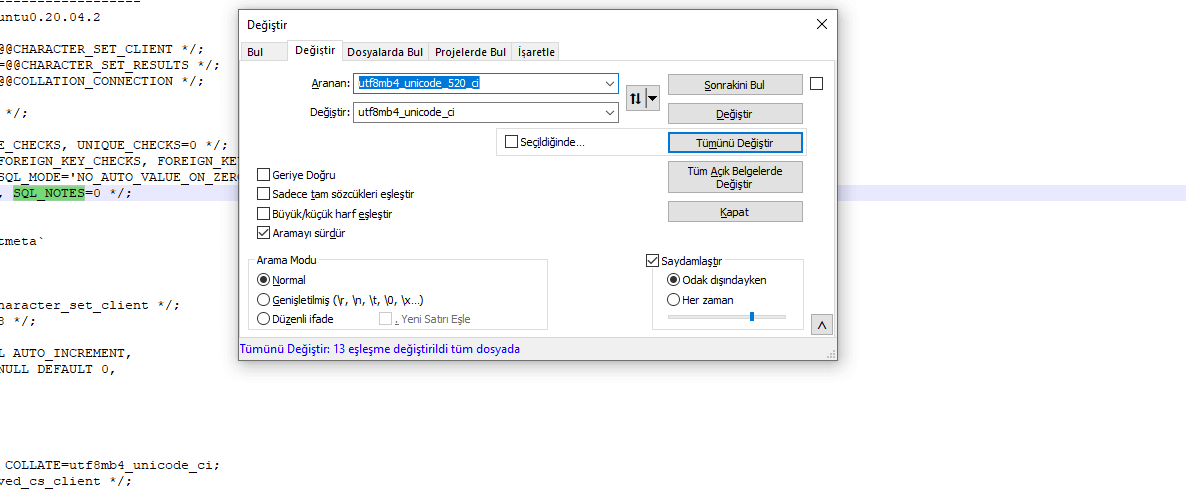Switch to the İşaretle tab
Screen dimensions: 1186x500
click(536, 52)
